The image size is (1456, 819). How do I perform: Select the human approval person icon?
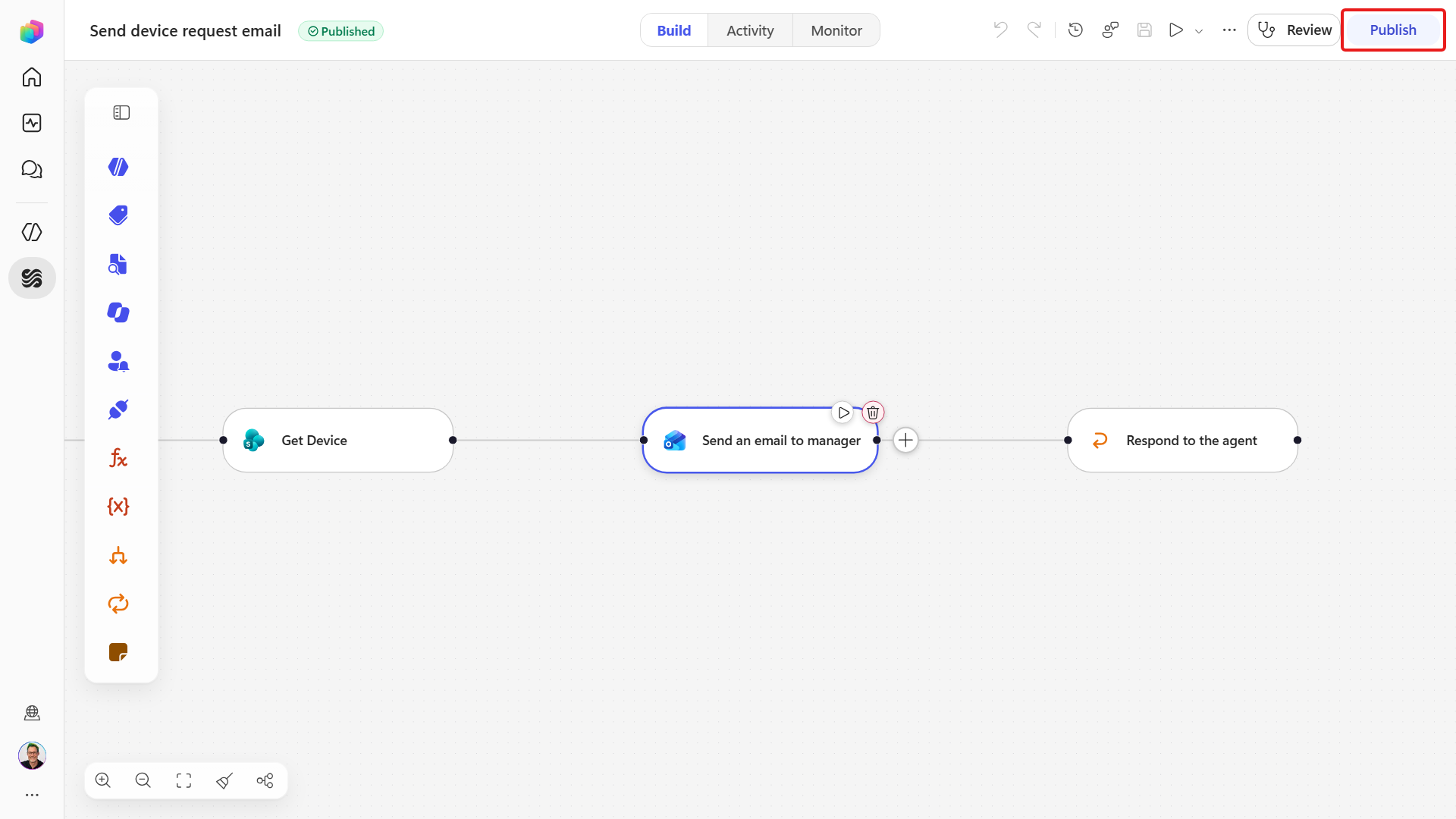(118, 361)
